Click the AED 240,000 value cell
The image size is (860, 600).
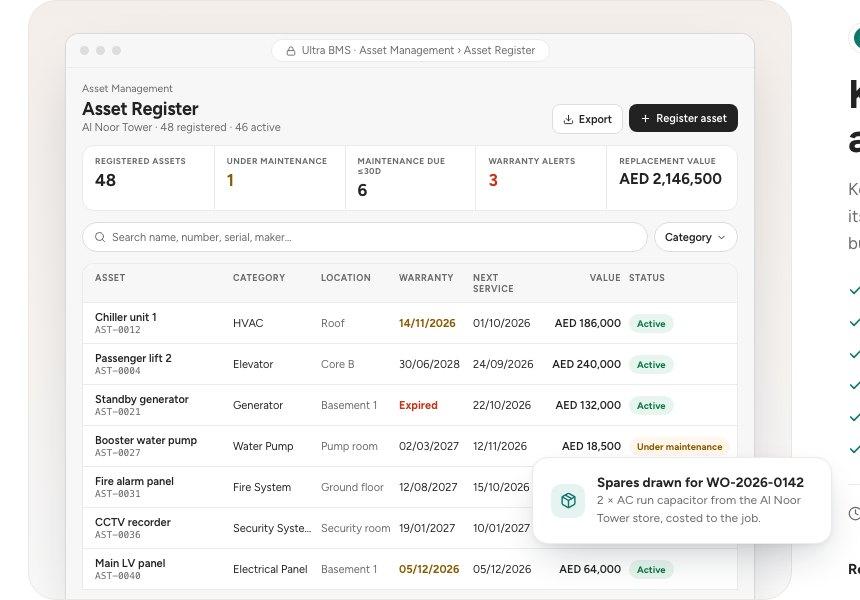click(x=586, y=364)
